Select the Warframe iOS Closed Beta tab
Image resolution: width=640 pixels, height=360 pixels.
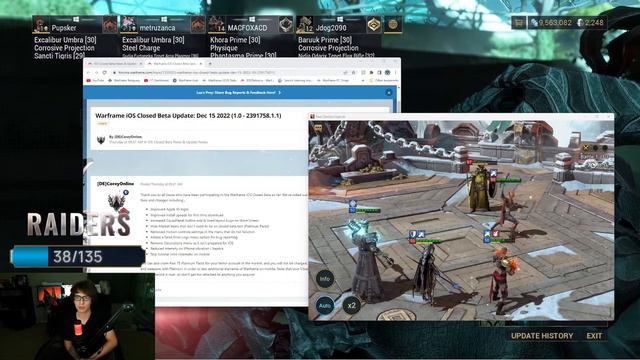pos(175,64)
